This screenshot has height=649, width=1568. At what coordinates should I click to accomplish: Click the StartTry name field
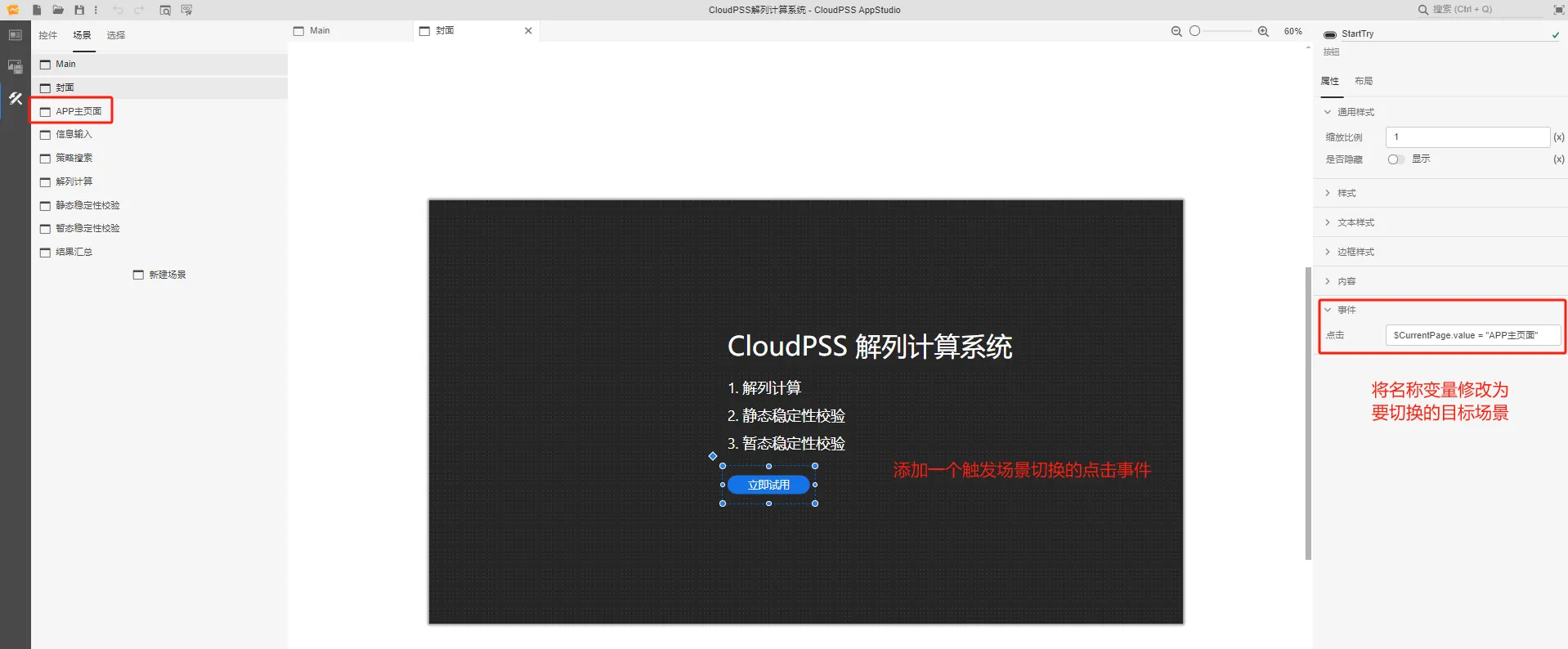1443,34
